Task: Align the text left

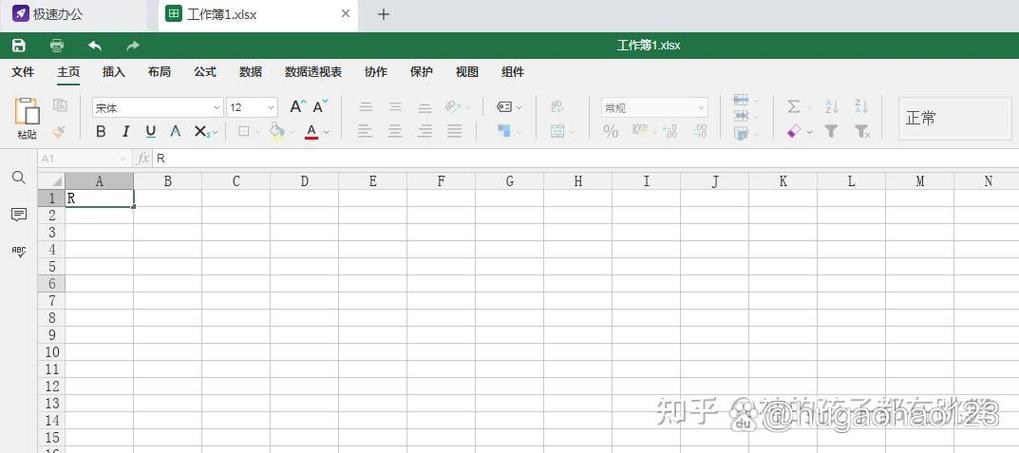Action: point(366,131)
